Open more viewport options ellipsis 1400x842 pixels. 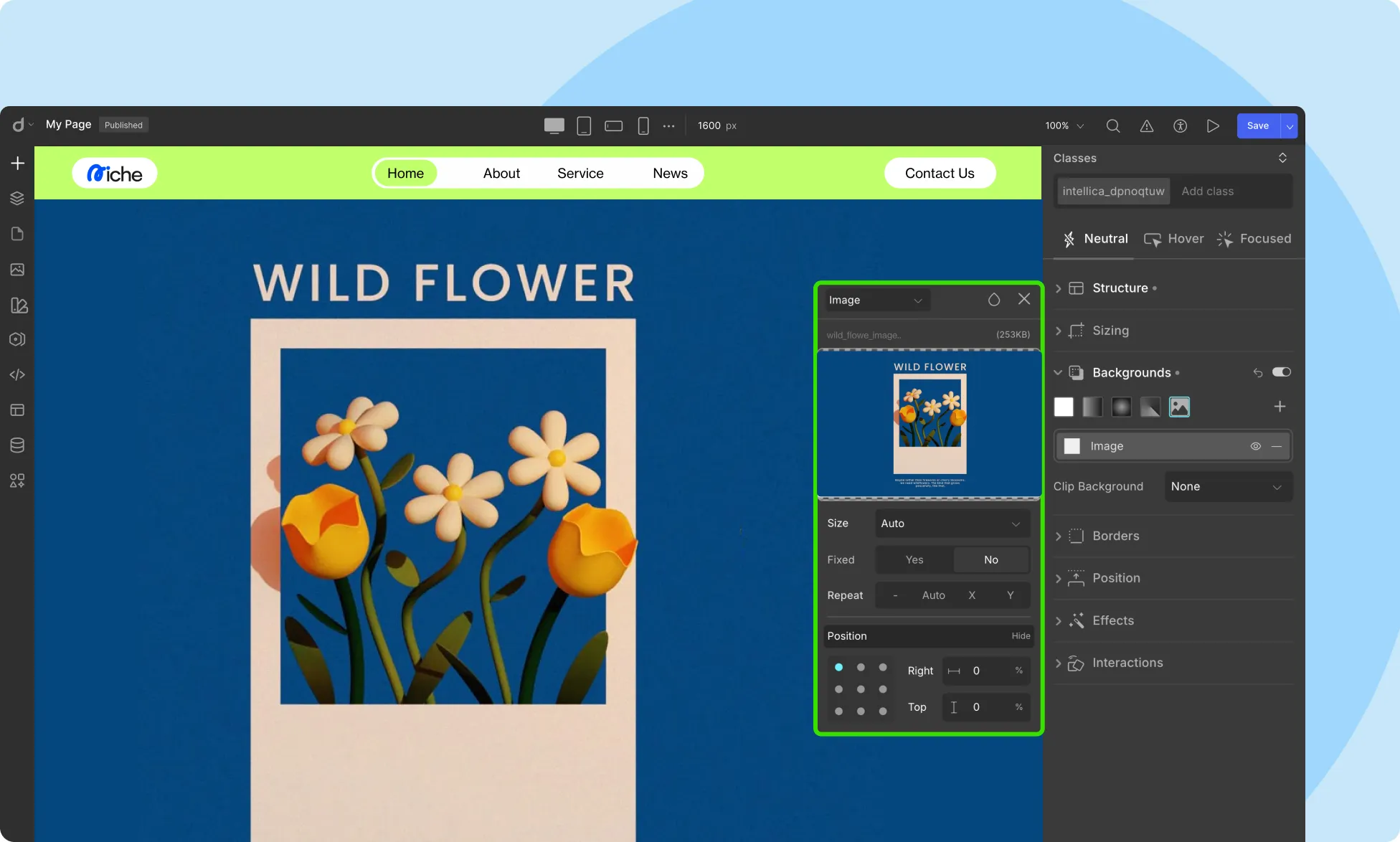tap(668, 126)
